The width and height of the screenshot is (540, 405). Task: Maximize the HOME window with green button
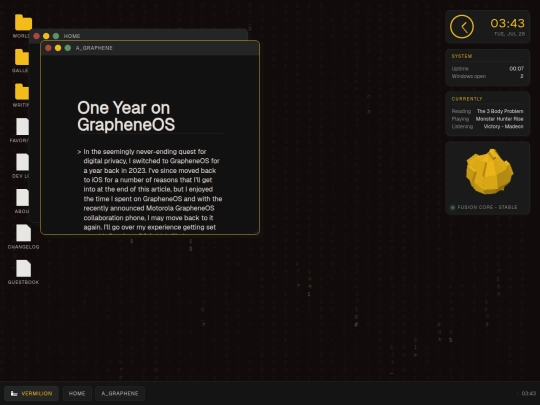tap(56, 36)
